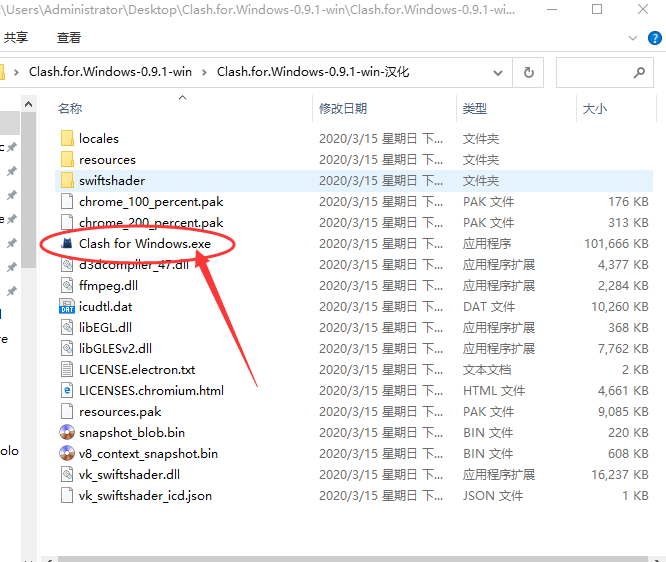
Task: Click the 文本文档 type cell
Action: pos(487,370)
